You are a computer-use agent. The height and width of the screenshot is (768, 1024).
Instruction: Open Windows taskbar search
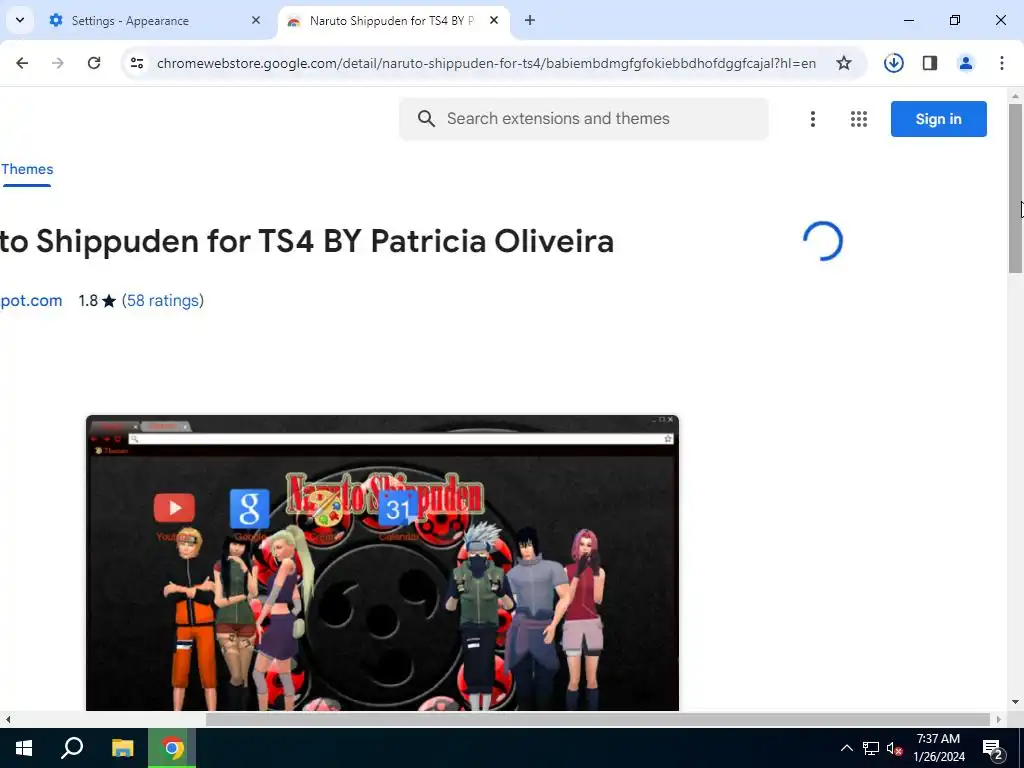[72, 748]
